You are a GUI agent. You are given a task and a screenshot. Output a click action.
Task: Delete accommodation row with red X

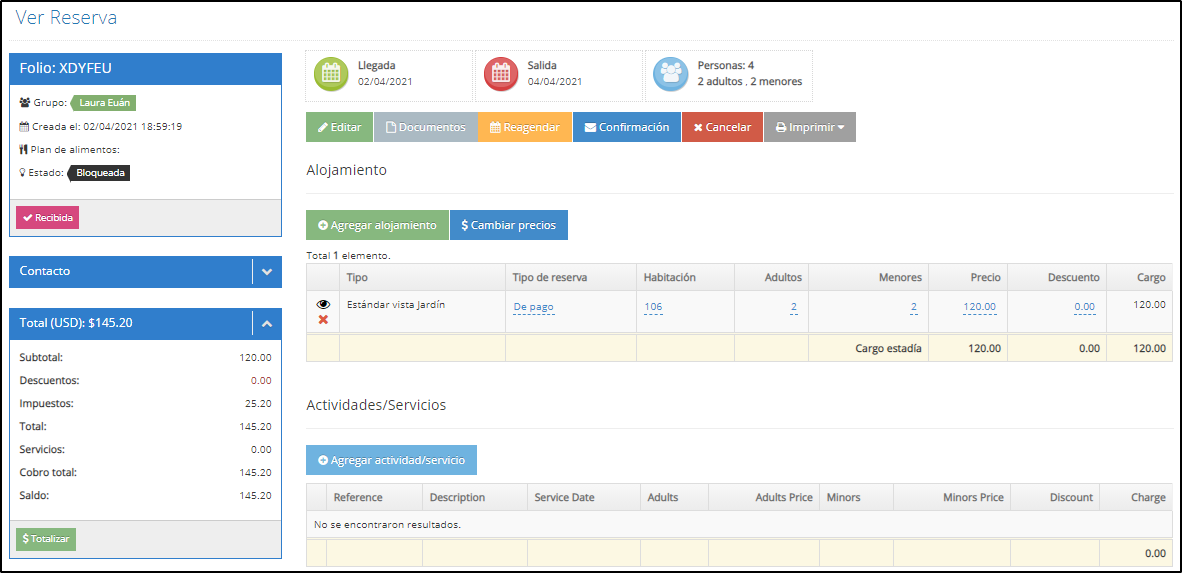click(323, 320)
